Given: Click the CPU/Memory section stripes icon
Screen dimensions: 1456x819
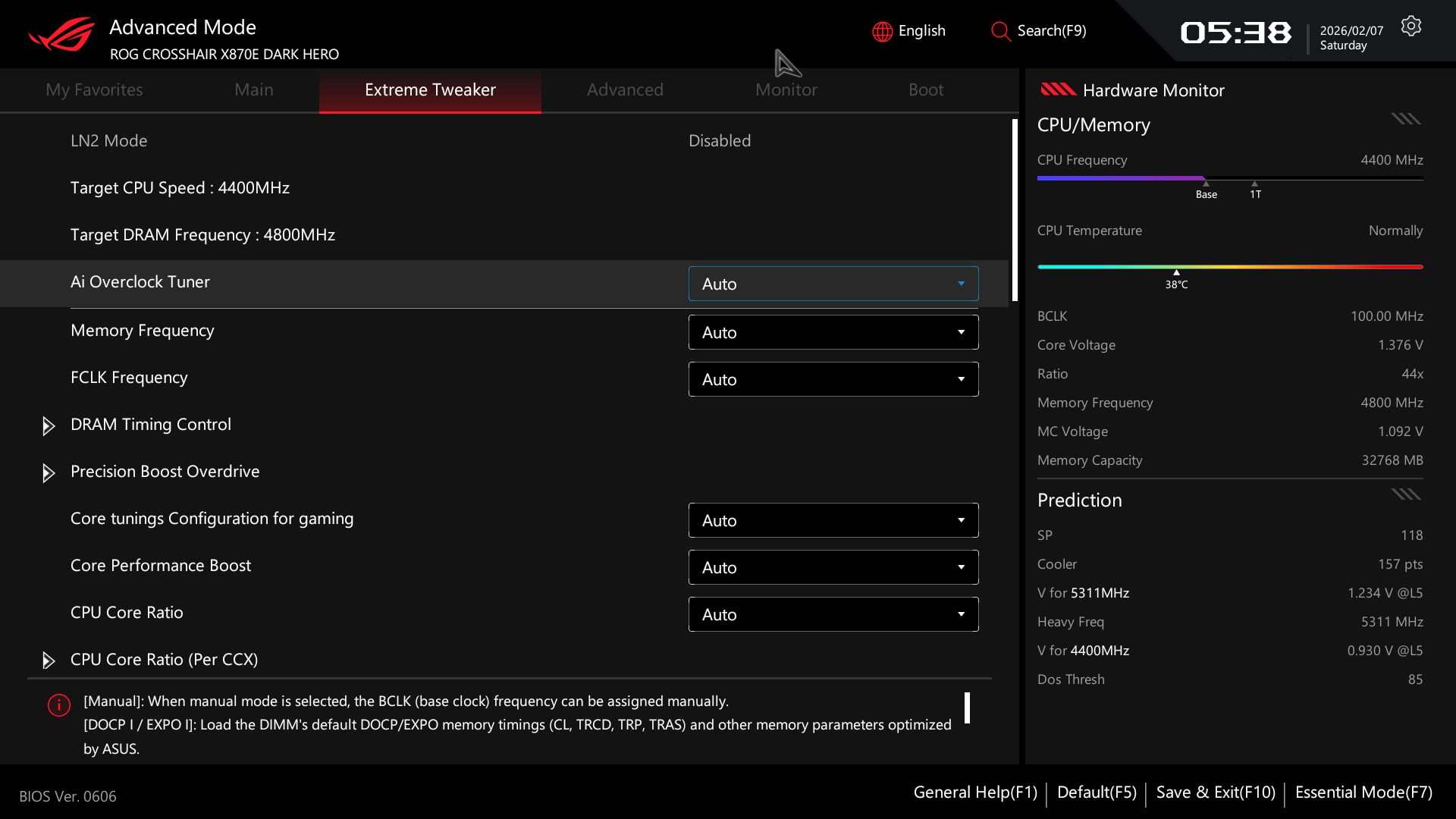Looking at the screenshot, I should (x=1405, y=119).
